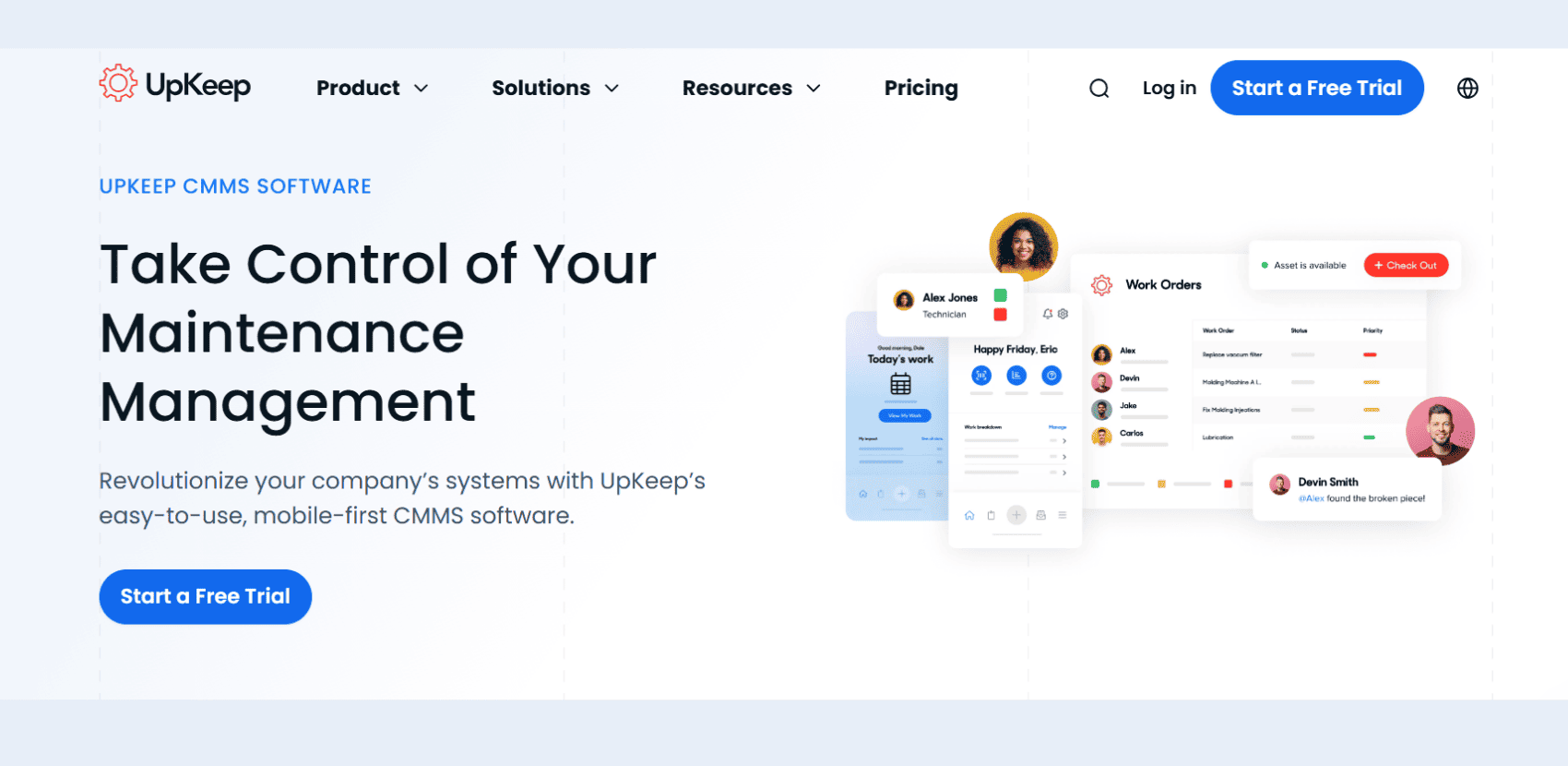Click the UpKeep logo
Screen dimensions: 1568x766
tap(175, 84)
